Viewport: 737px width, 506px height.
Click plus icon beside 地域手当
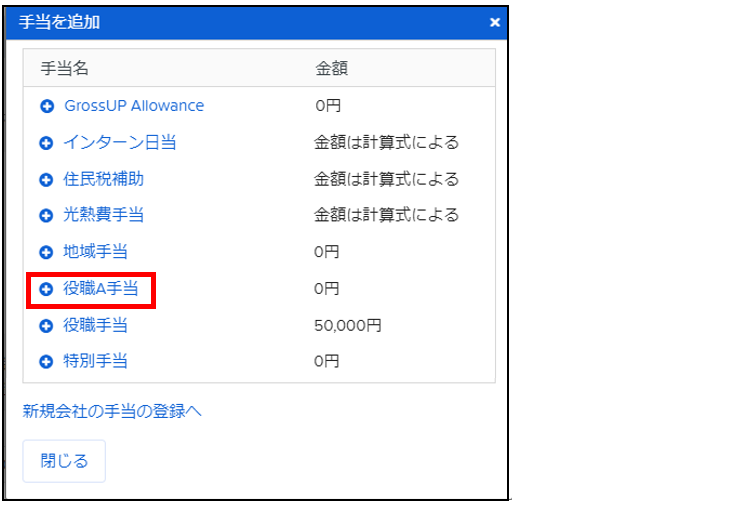pyautogui.click(x=46, y=252)
